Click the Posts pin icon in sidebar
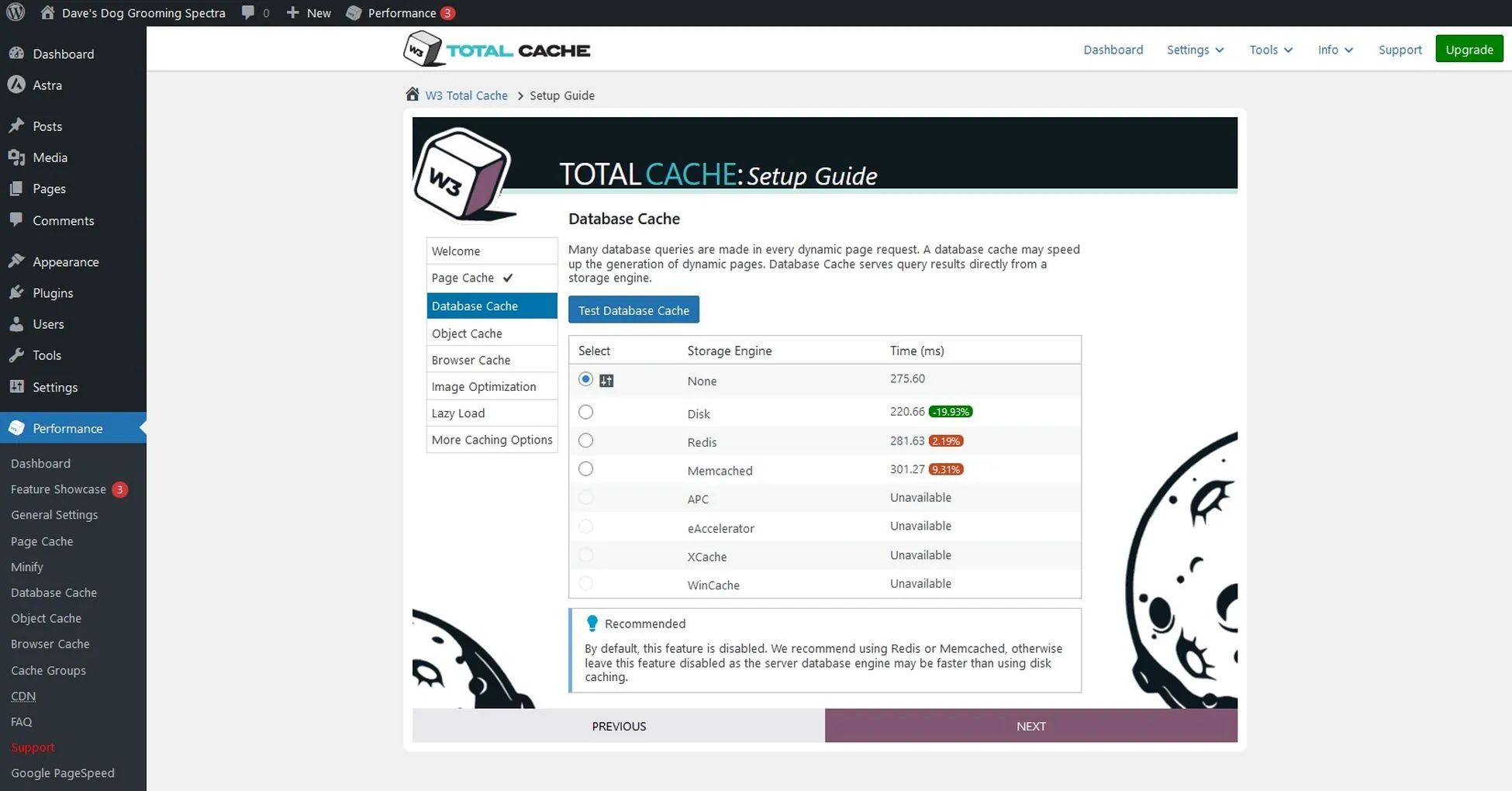Image resolution: width=1512 pixels, height=791 pixels. pos(16,126)
